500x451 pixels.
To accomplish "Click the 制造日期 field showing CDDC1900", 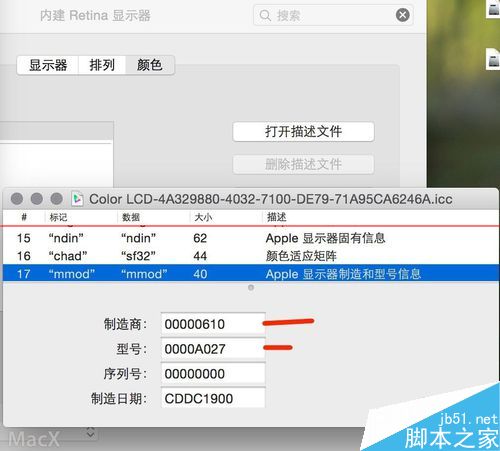I will [x=213, y=398].
